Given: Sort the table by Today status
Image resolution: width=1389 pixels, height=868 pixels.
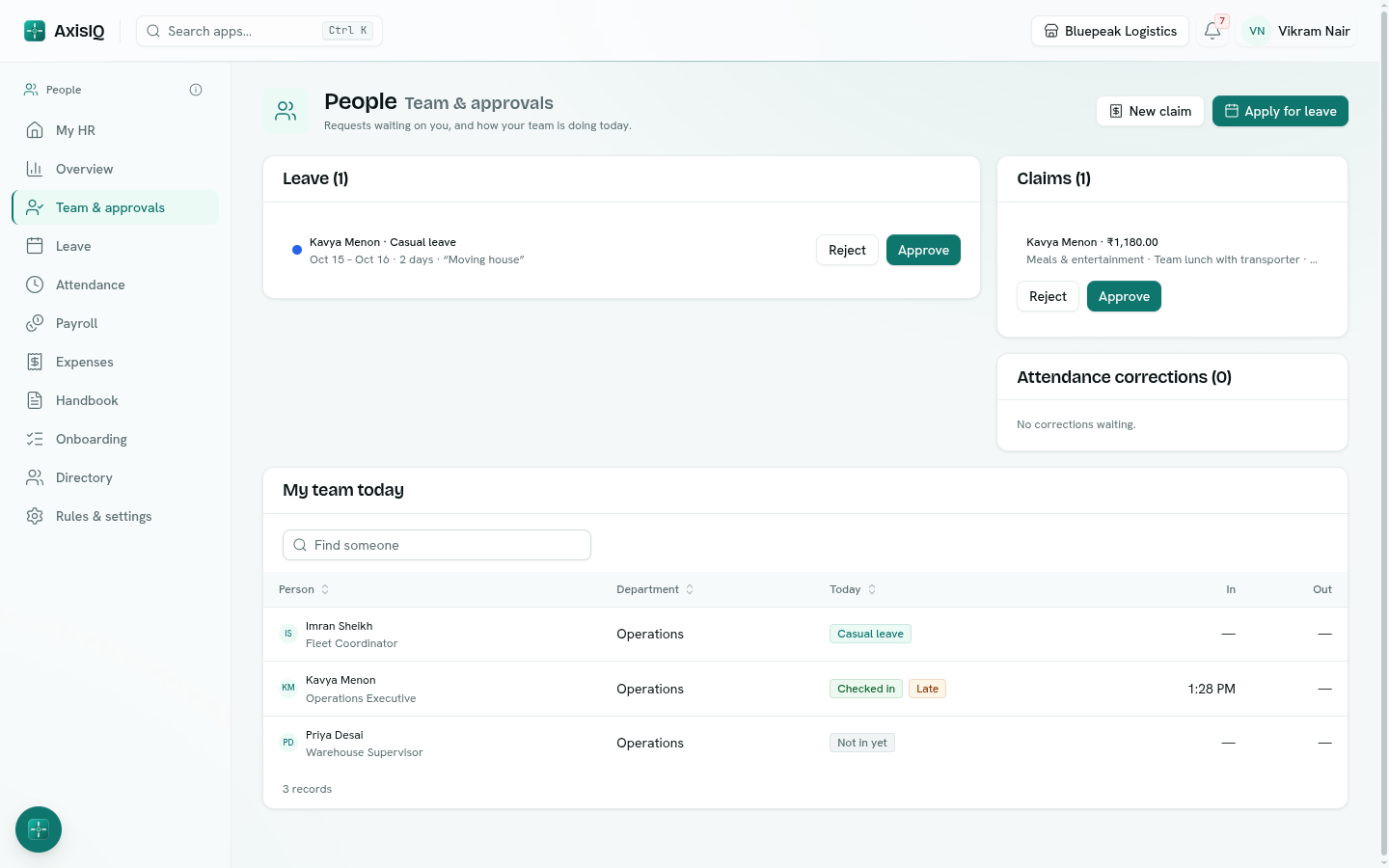Looking at the screenshot, I should click(x=853, y=589).
